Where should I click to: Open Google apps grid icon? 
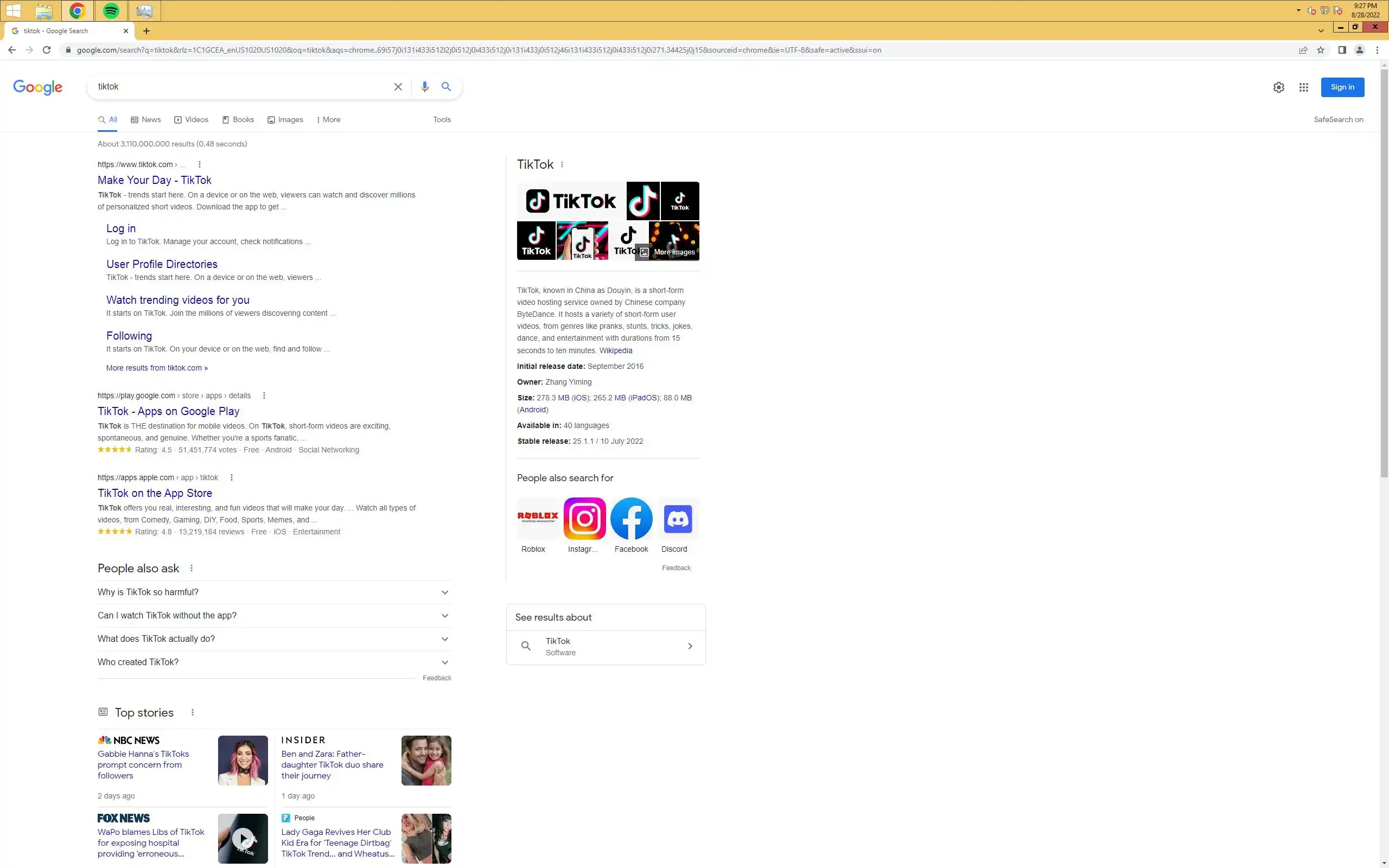pos(1303,87)
